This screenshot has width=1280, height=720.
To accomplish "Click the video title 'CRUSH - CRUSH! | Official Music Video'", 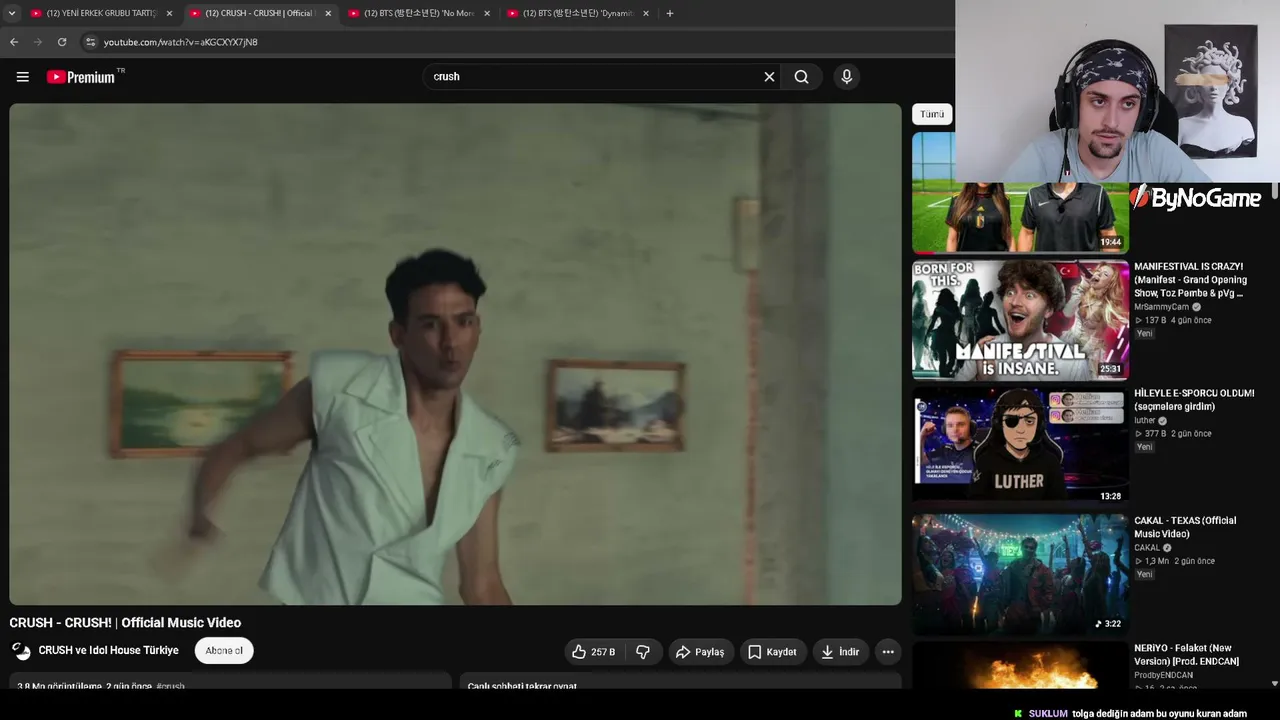I will (125, 623).
